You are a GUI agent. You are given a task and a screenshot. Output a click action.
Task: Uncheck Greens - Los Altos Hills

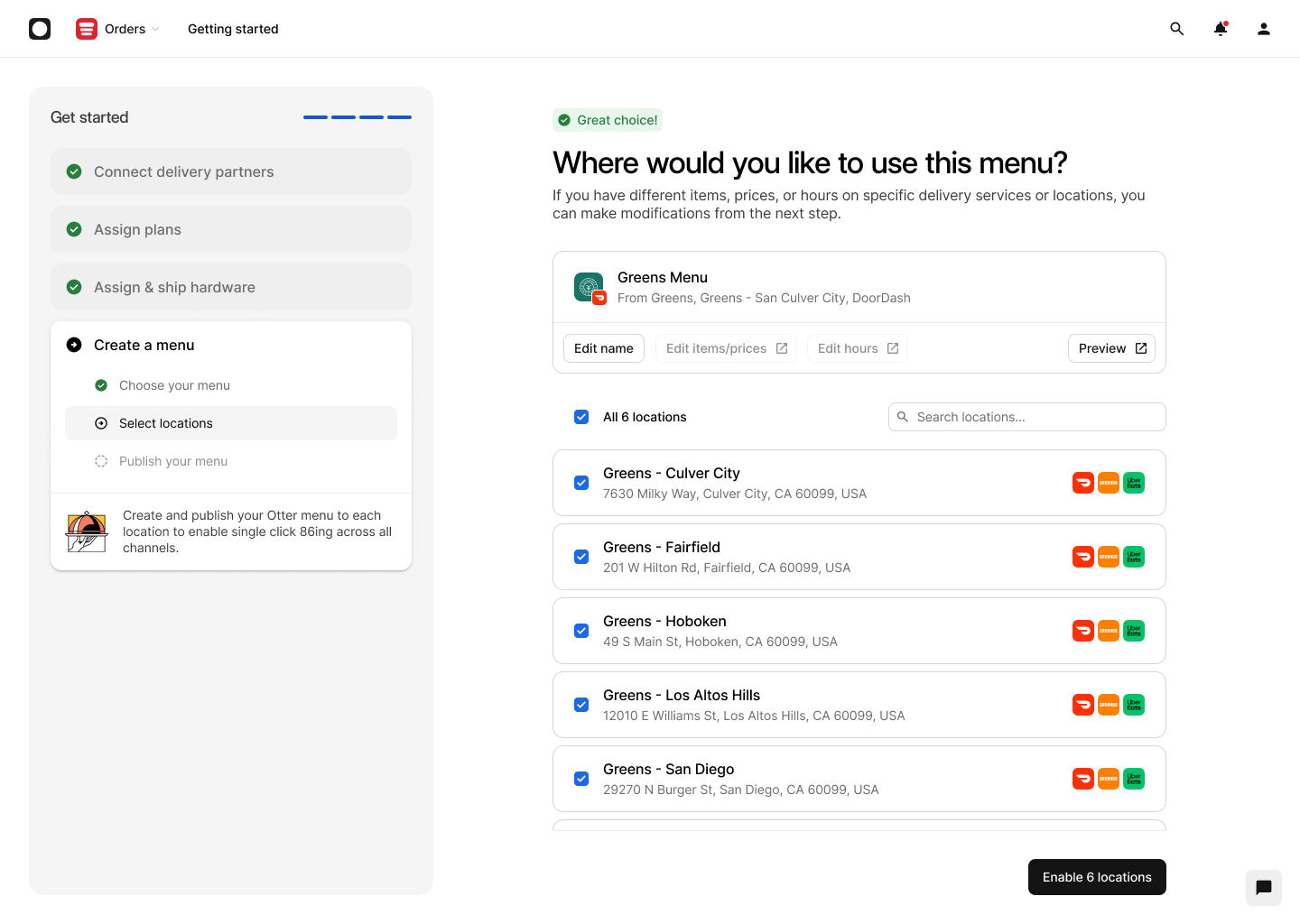pos(581,704)
